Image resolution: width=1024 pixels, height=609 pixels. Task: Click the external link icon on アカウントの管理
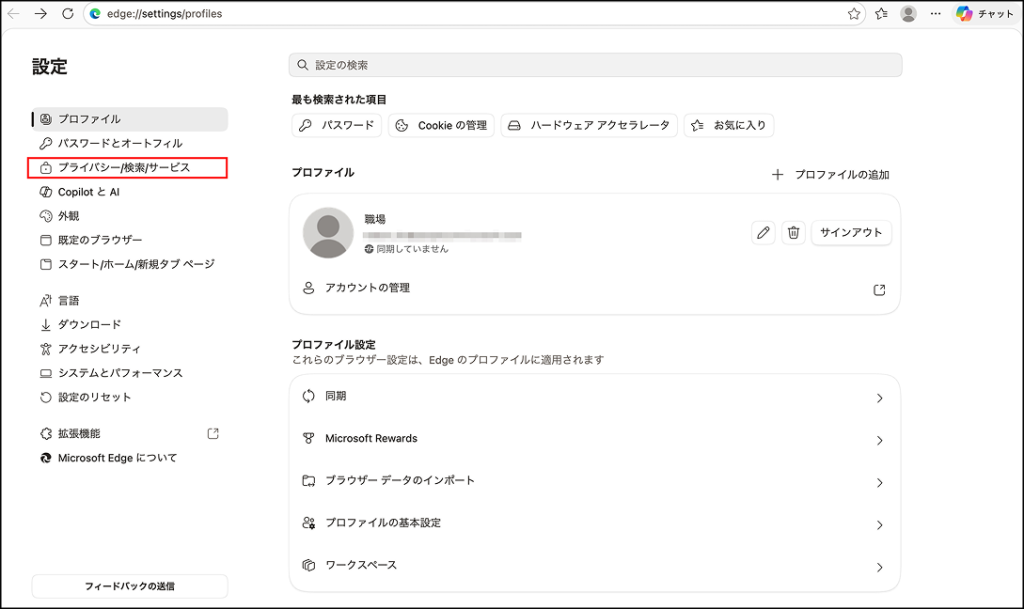pyautogui.click(x=880, y=290)
